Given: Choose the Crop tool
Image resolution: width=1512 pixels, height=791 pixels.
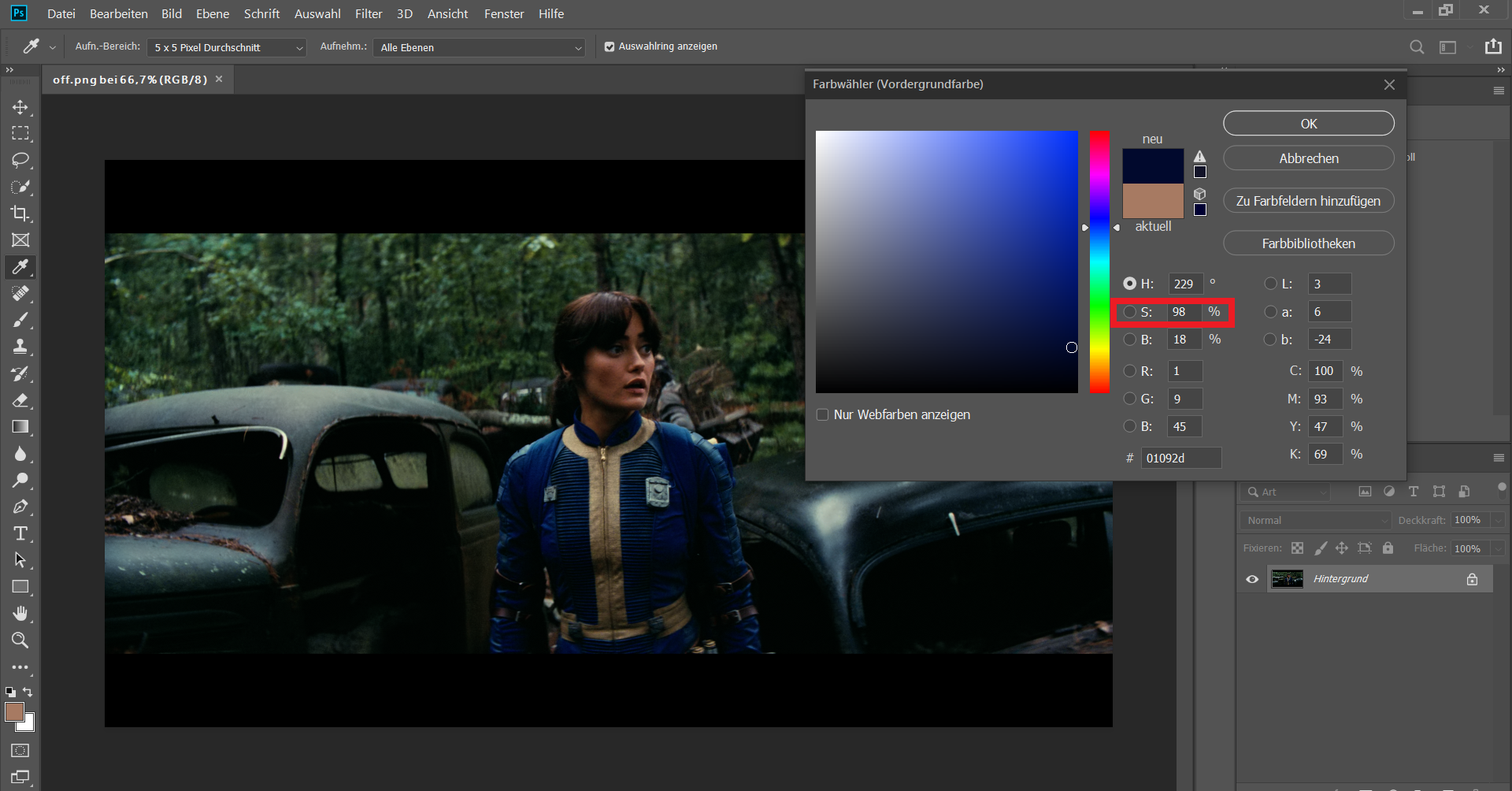Looking at the screenshot, I should coord(20,214).
